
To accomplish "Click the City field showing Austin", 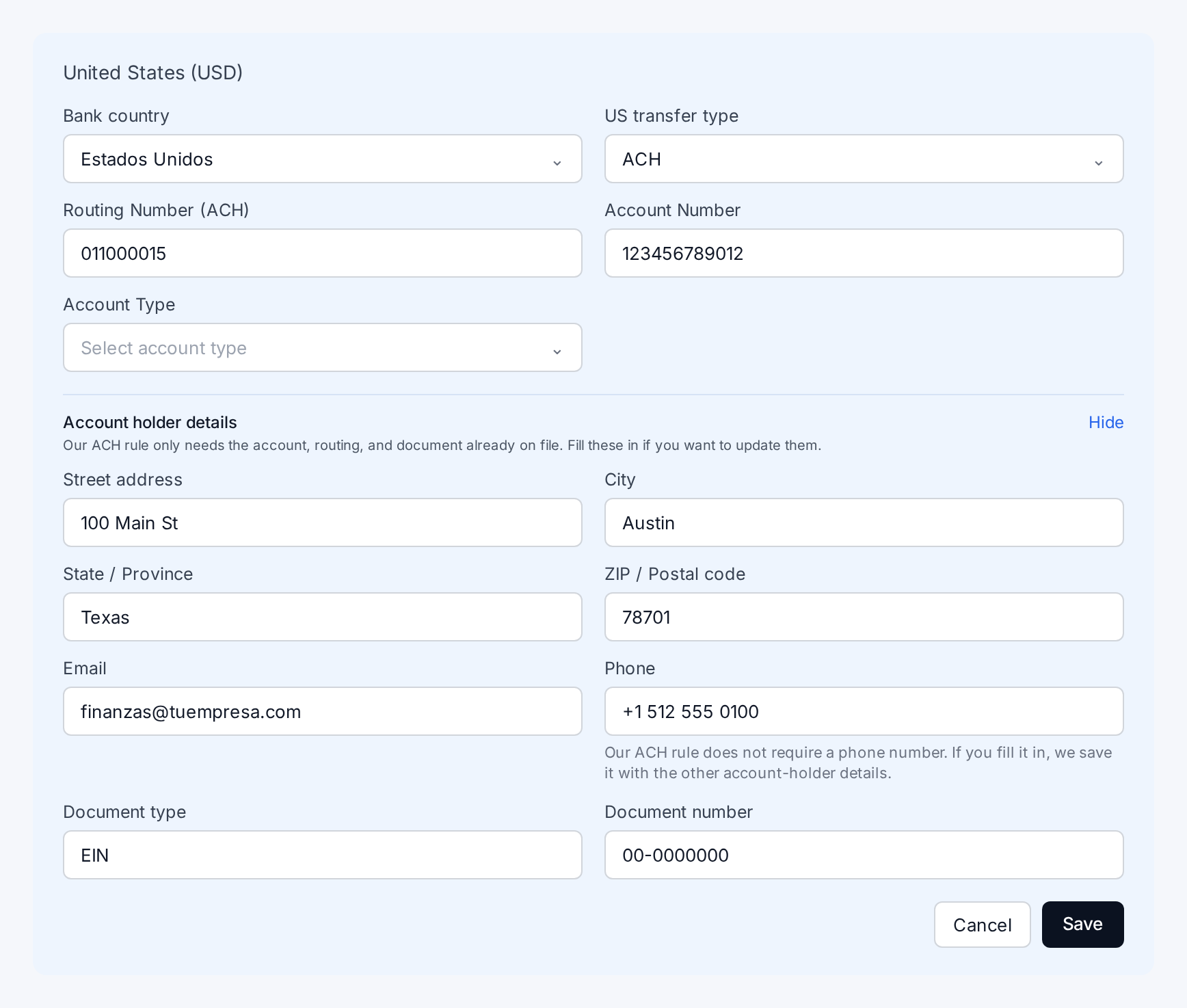I will (x=864, y=522).
